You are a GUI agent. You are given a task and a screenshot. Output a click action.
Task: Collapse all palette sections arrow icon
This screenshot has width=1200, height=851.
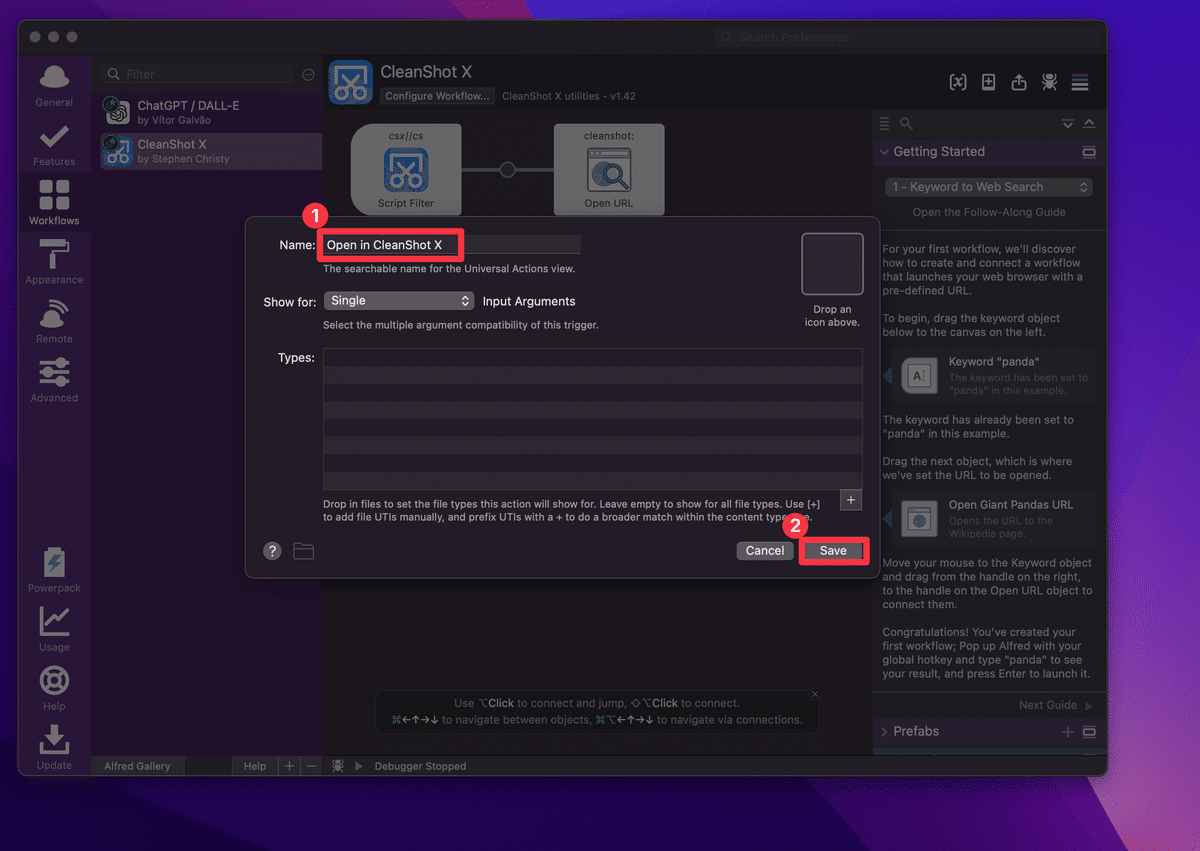tap(1068, 124)
